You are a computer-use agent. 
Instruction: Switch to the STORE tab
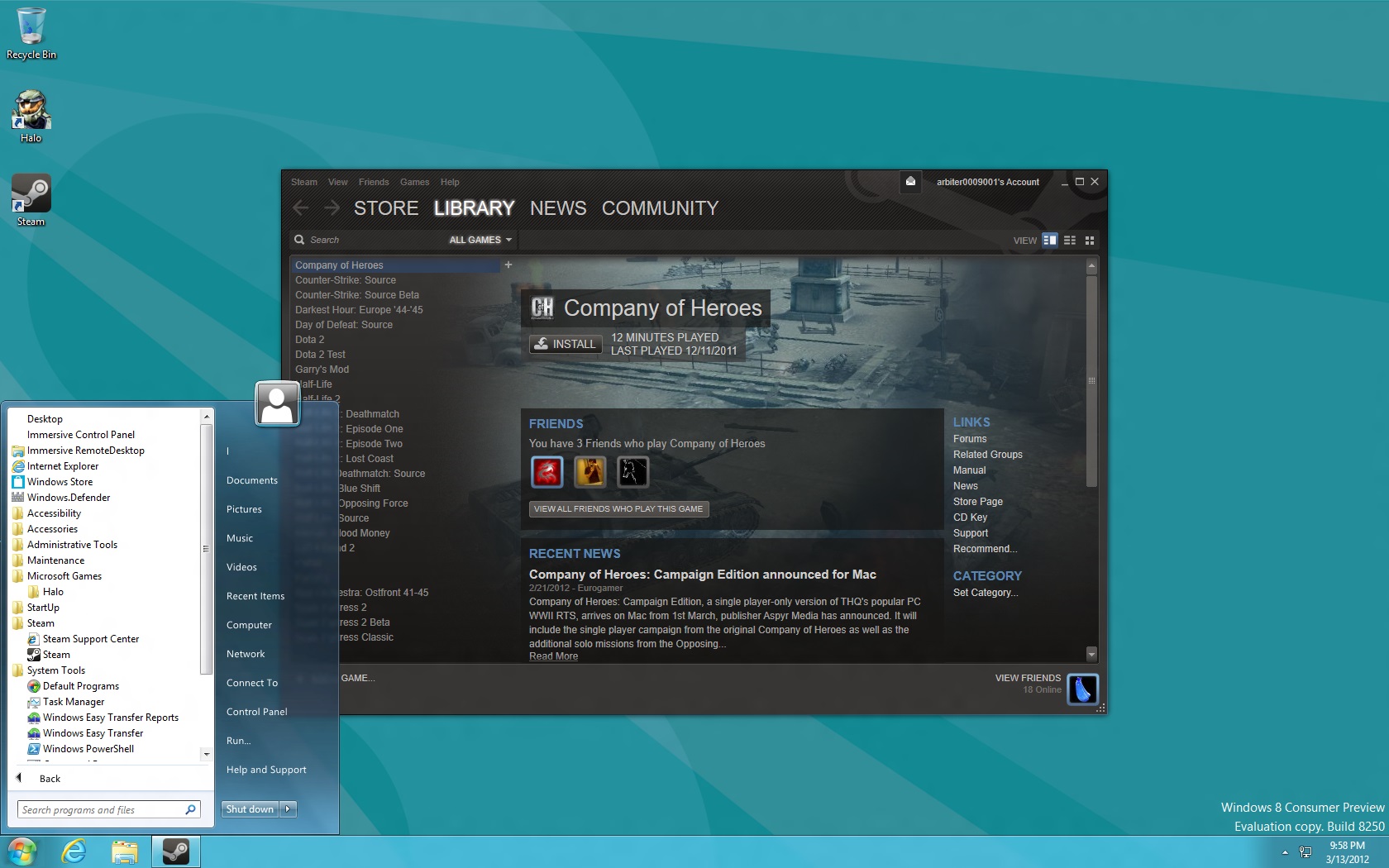point(386,208)
